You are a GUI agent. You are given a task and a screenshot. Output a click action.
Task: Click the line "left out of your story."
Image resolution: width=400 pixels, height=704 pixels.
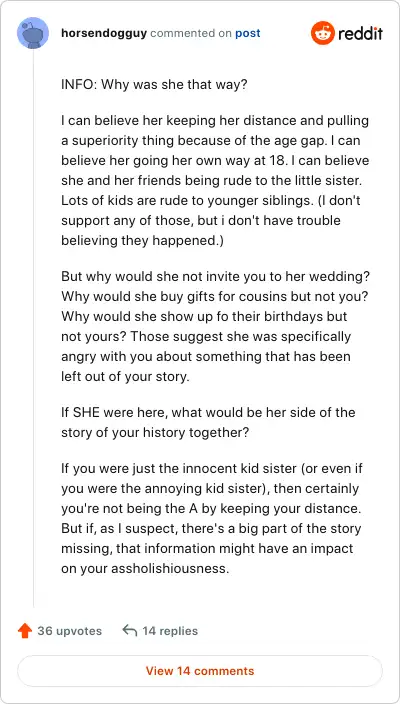tap(125, 376)
